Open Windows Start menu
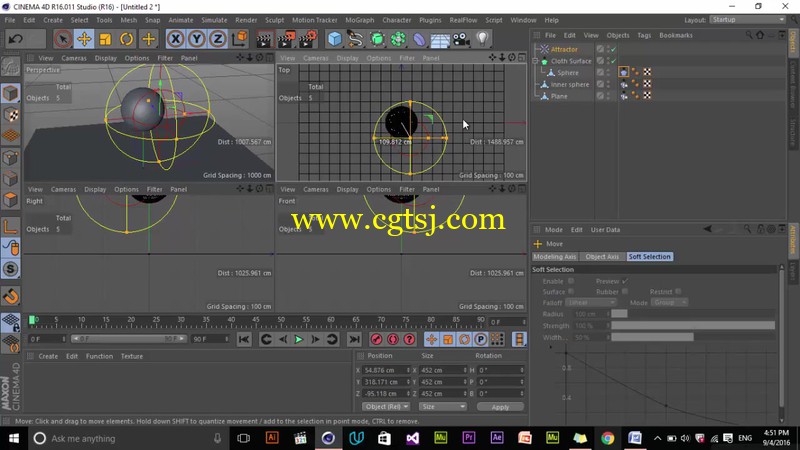The height and width of the screenshot is (450, 800). click(x=14, y=438)
